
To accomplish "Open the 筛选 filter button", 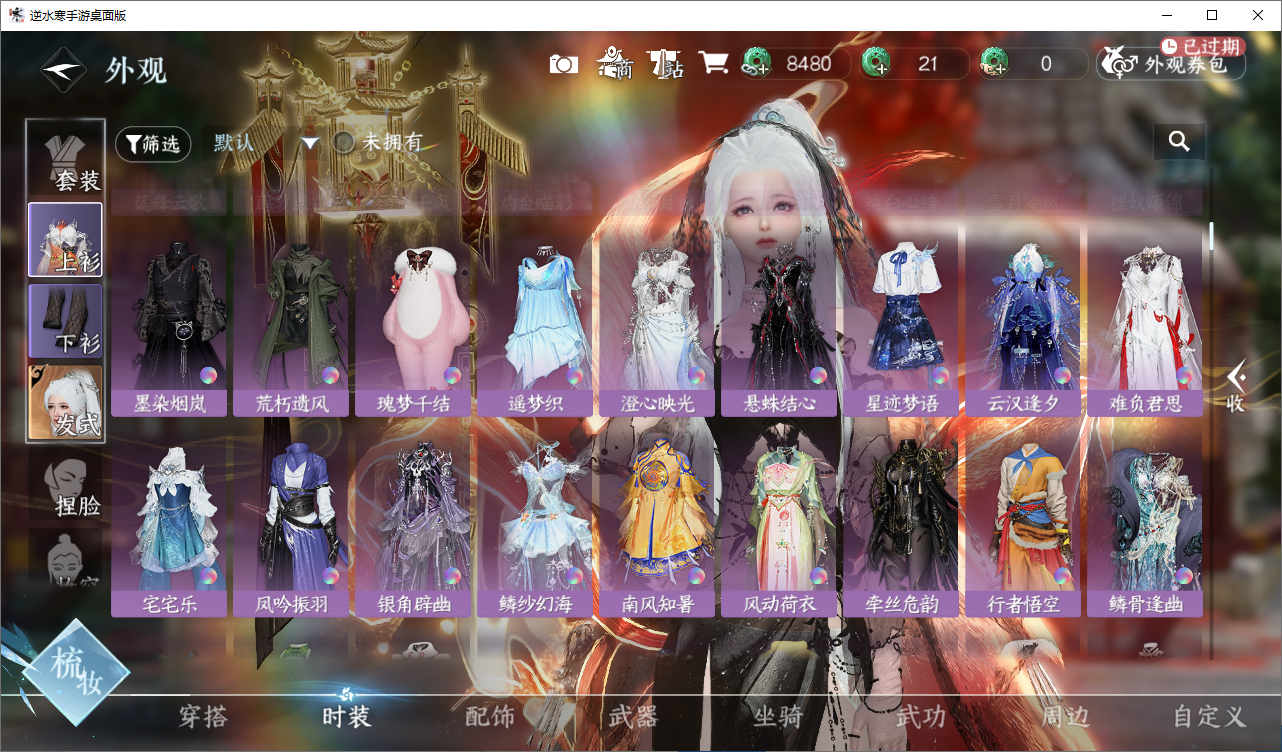I will click(153, 144).
